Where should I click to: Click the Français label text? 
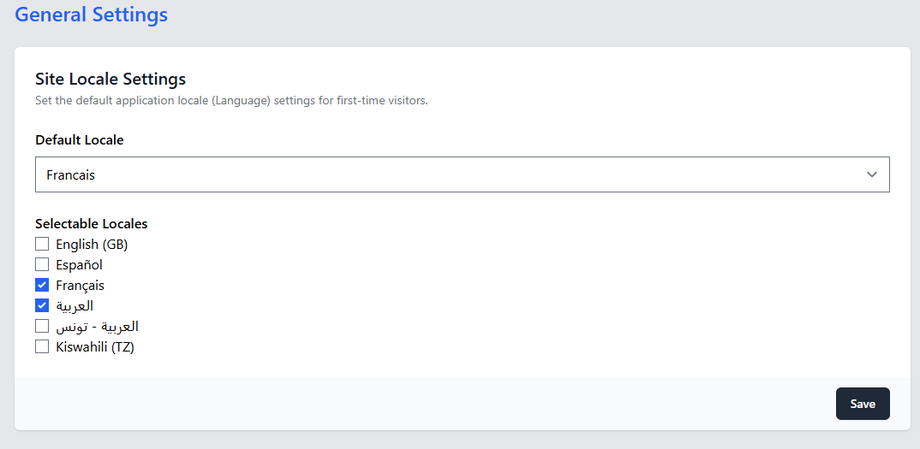tap(80, 285)
